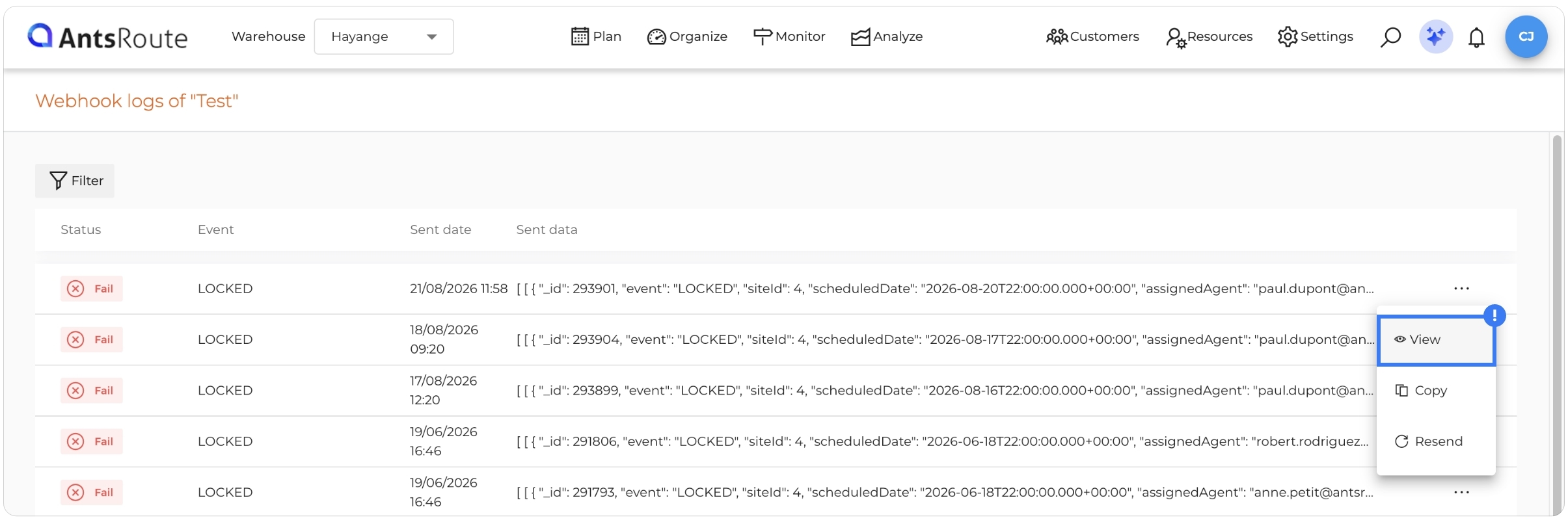Click the vertical scrollbar on the right

1557,325
